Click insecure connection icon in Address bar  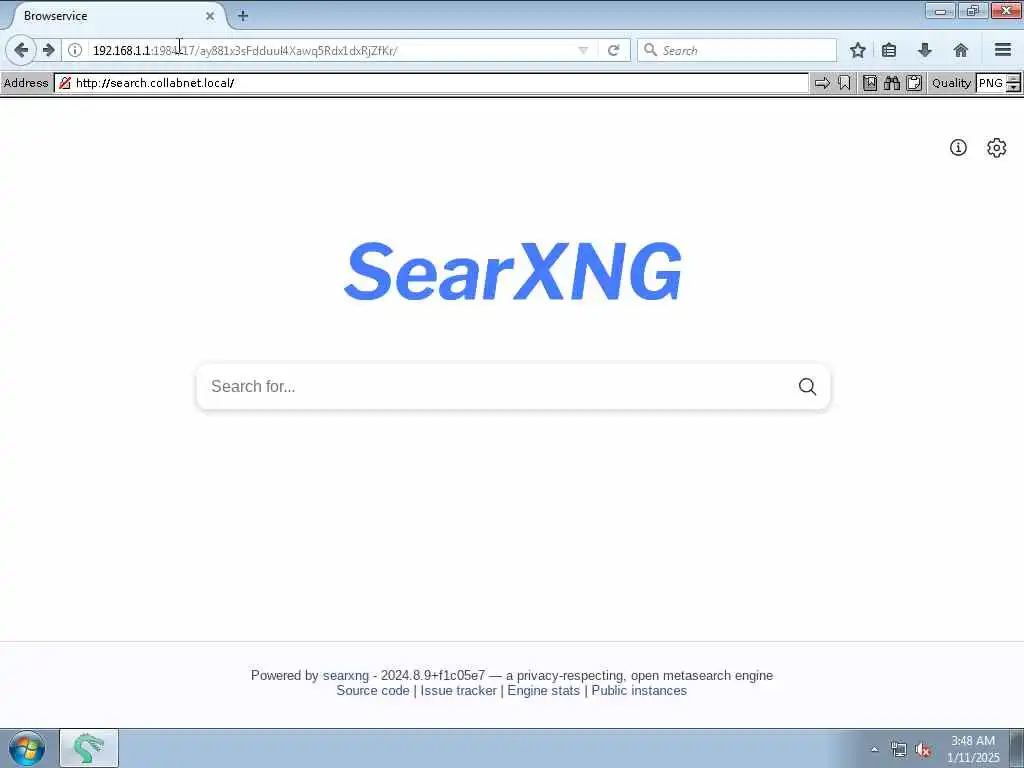(x=65, y=83)
